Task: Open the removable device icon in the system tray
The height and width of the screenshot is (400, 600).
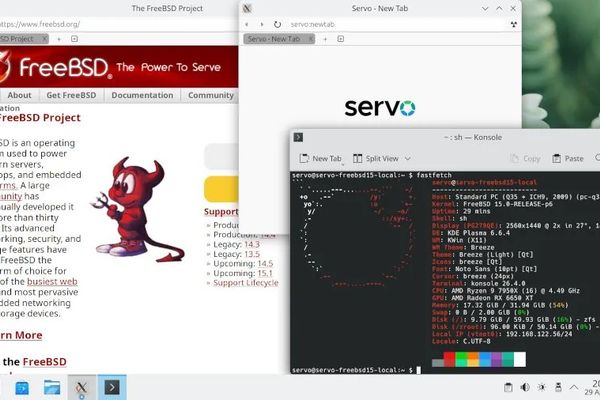Action: coord(558,387)
